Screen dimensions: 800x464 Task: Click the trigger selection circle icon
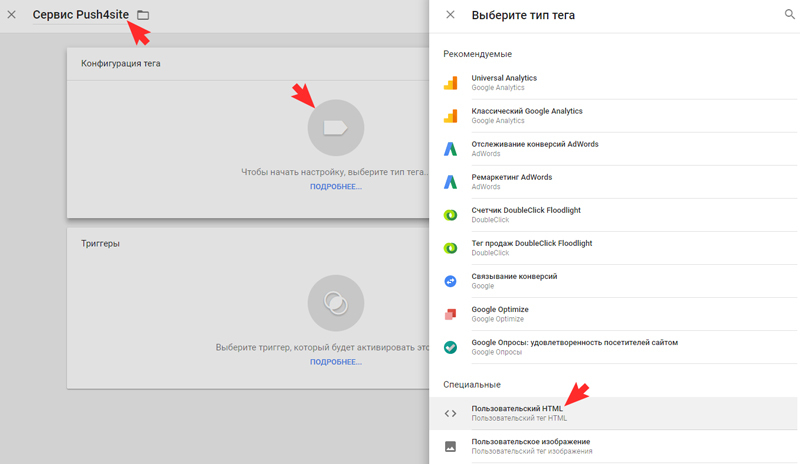click(x=336, y=303)
